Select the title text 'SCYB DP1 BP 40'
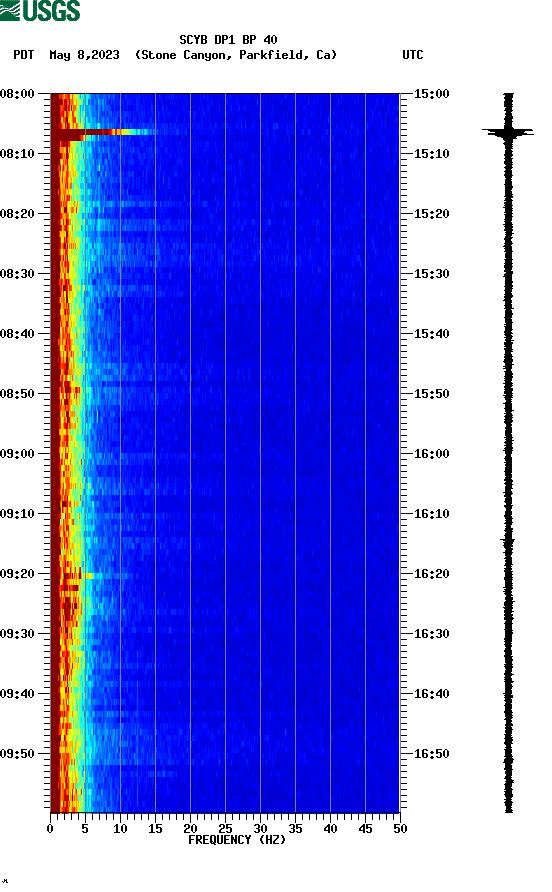Viewport: 552px width, 892px height. click(x=228, y=40)
